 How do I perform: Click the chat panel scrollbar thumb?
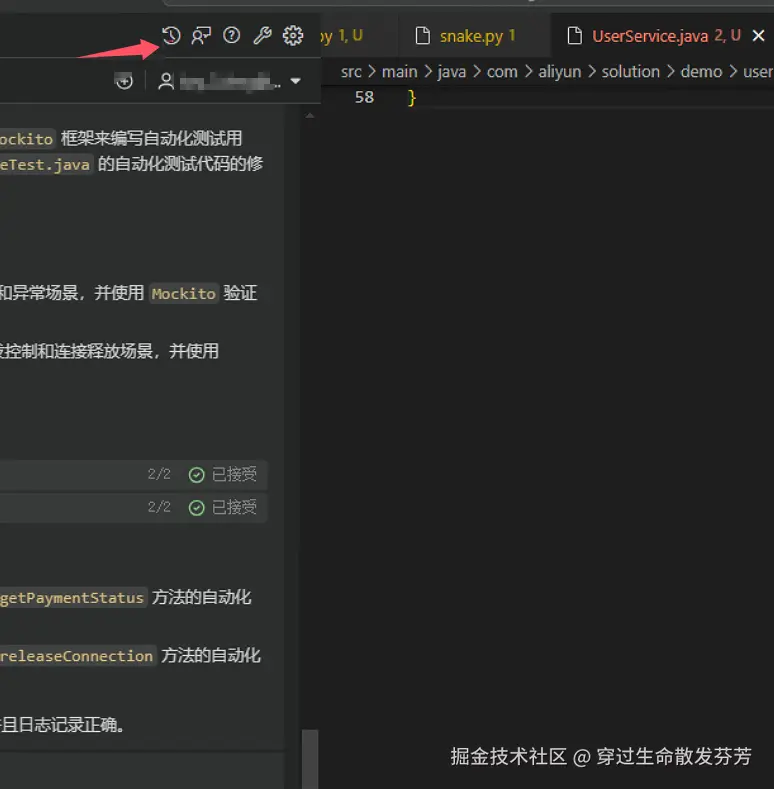tap(310, 759)
